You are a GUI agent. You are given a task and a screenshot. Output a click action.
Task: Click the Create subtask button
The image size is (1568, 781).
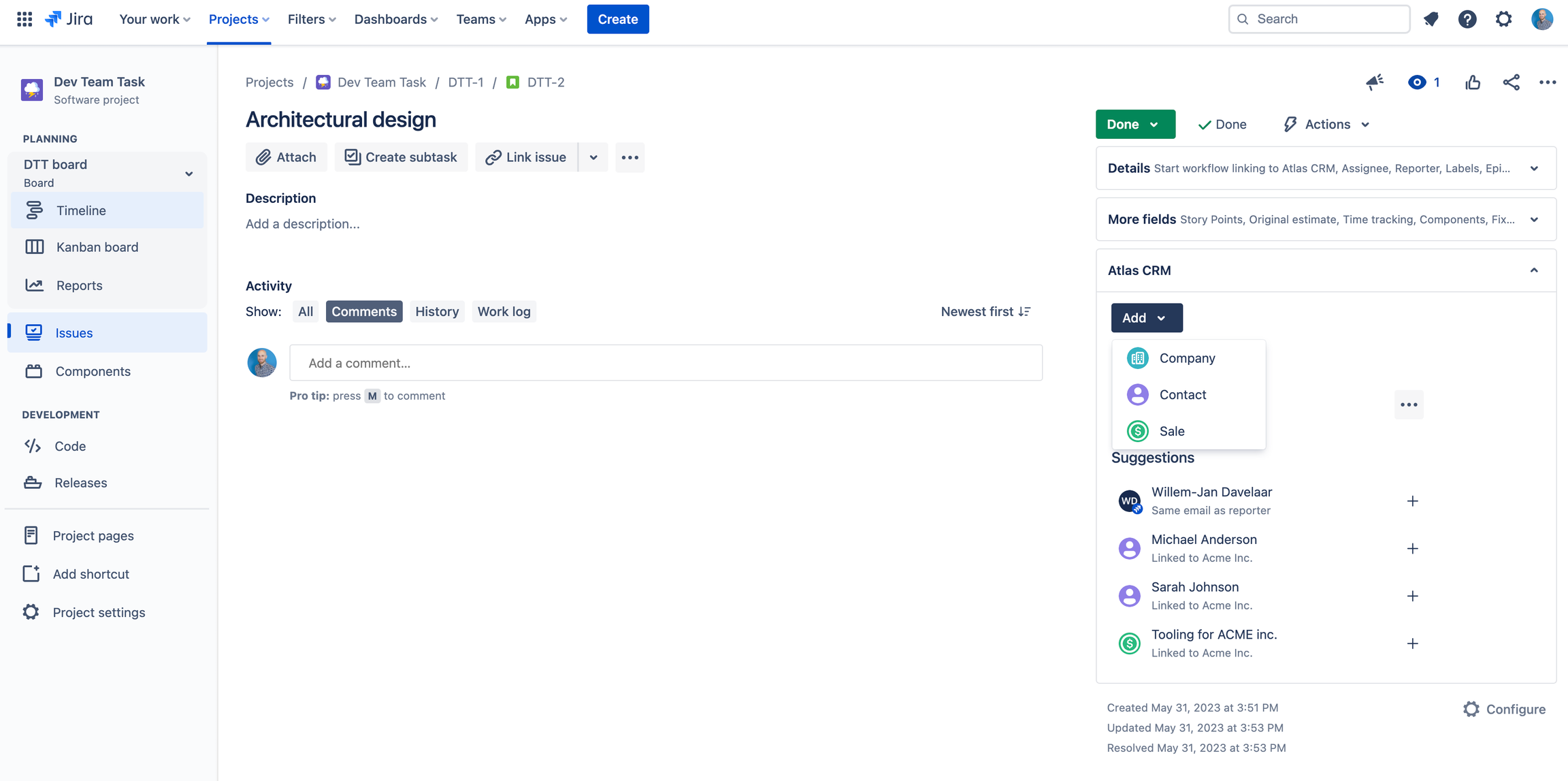[x=401, y=157]
